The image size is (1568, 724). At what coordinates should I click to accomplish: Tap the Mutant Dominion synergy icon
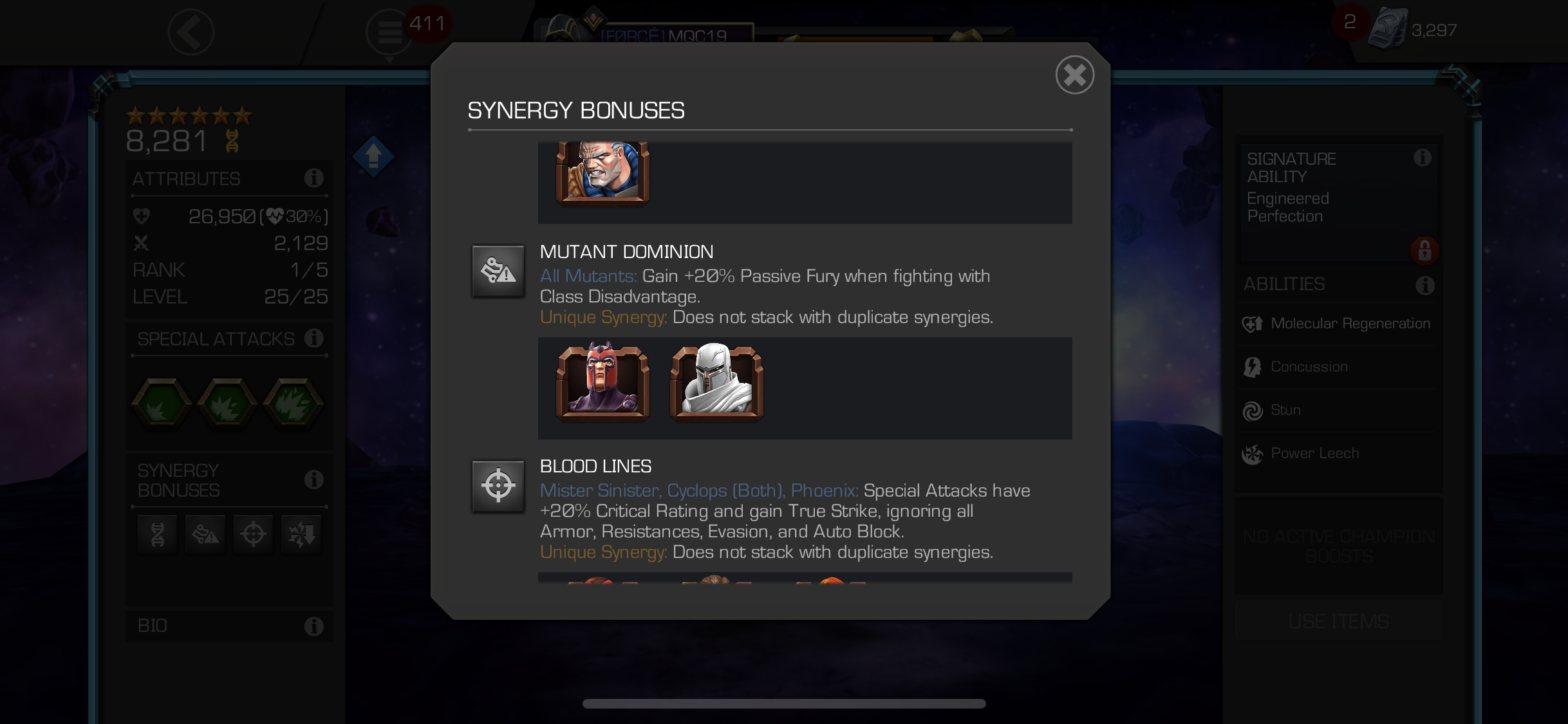click(x=498, y=270)
